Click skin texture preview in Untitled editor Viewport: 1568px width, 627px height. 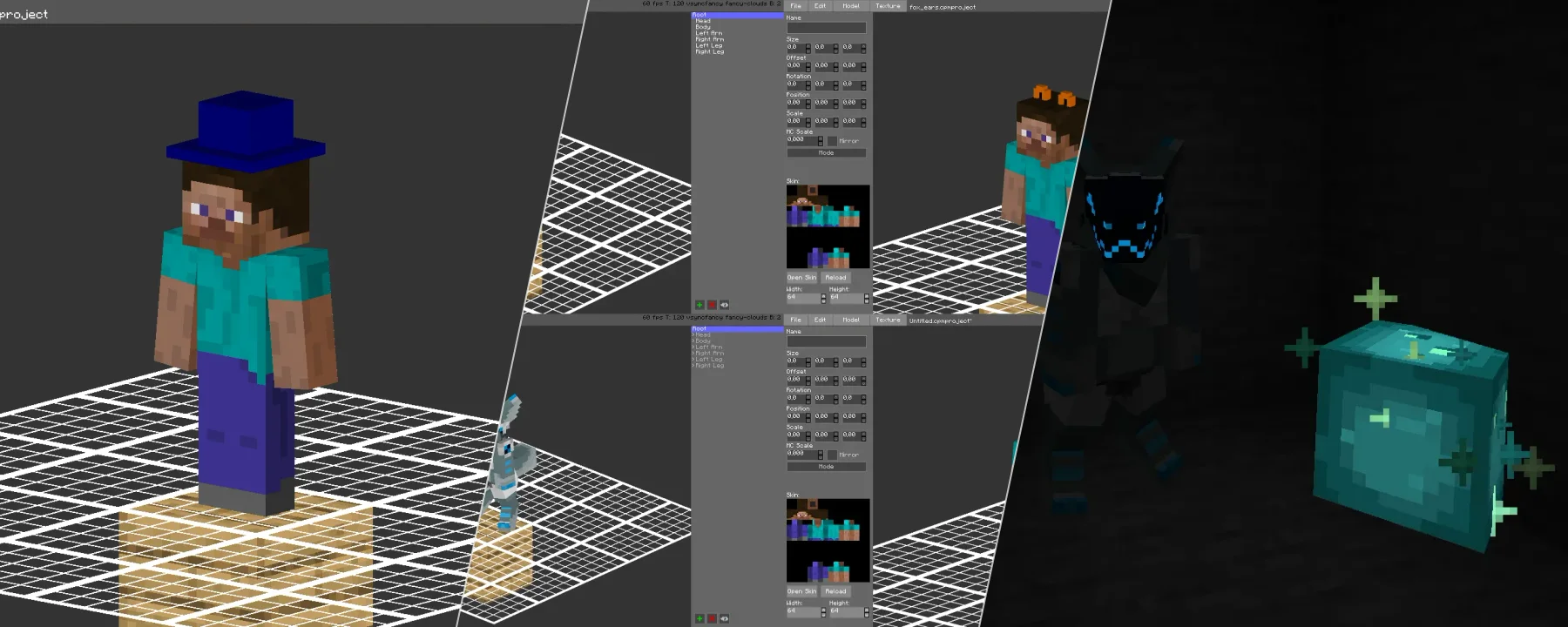click(828, 540)
